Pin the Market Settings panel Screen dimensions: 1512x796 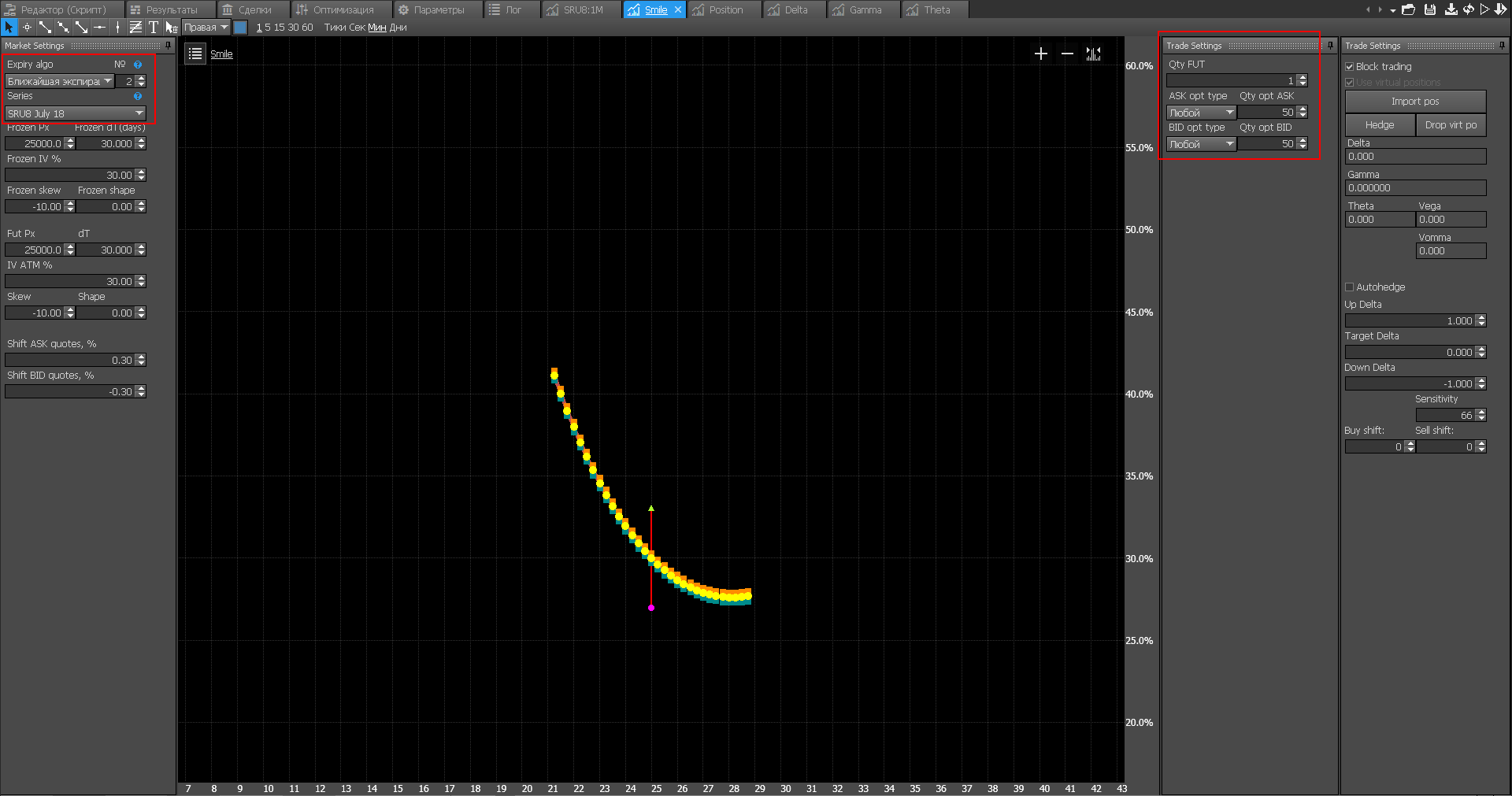(168, 46)
